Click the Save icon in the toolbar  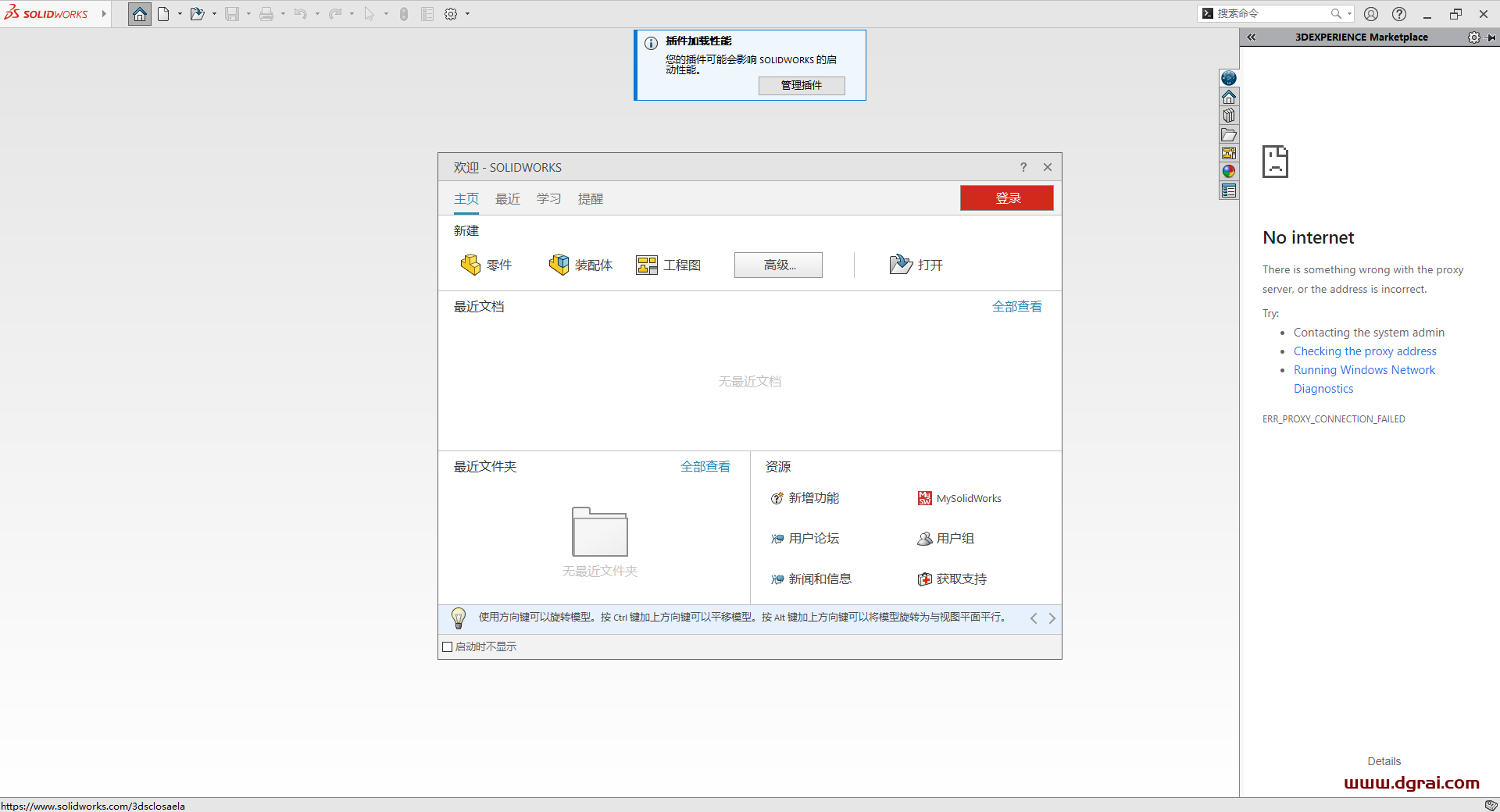232,14
